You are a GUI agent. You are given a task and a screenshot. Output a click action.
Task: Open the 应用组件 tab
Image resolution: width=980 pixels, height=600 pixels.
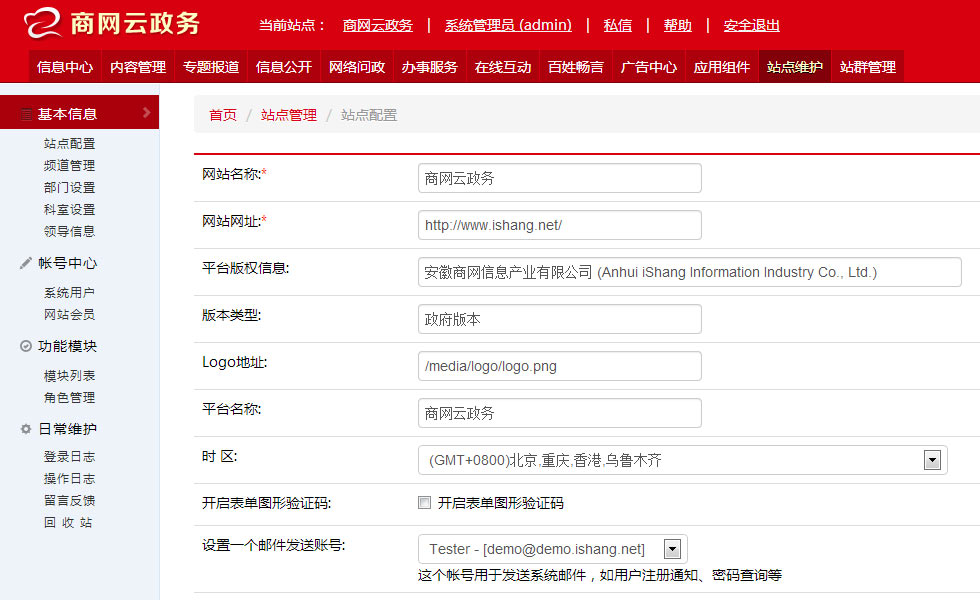(x=722, y=67)
